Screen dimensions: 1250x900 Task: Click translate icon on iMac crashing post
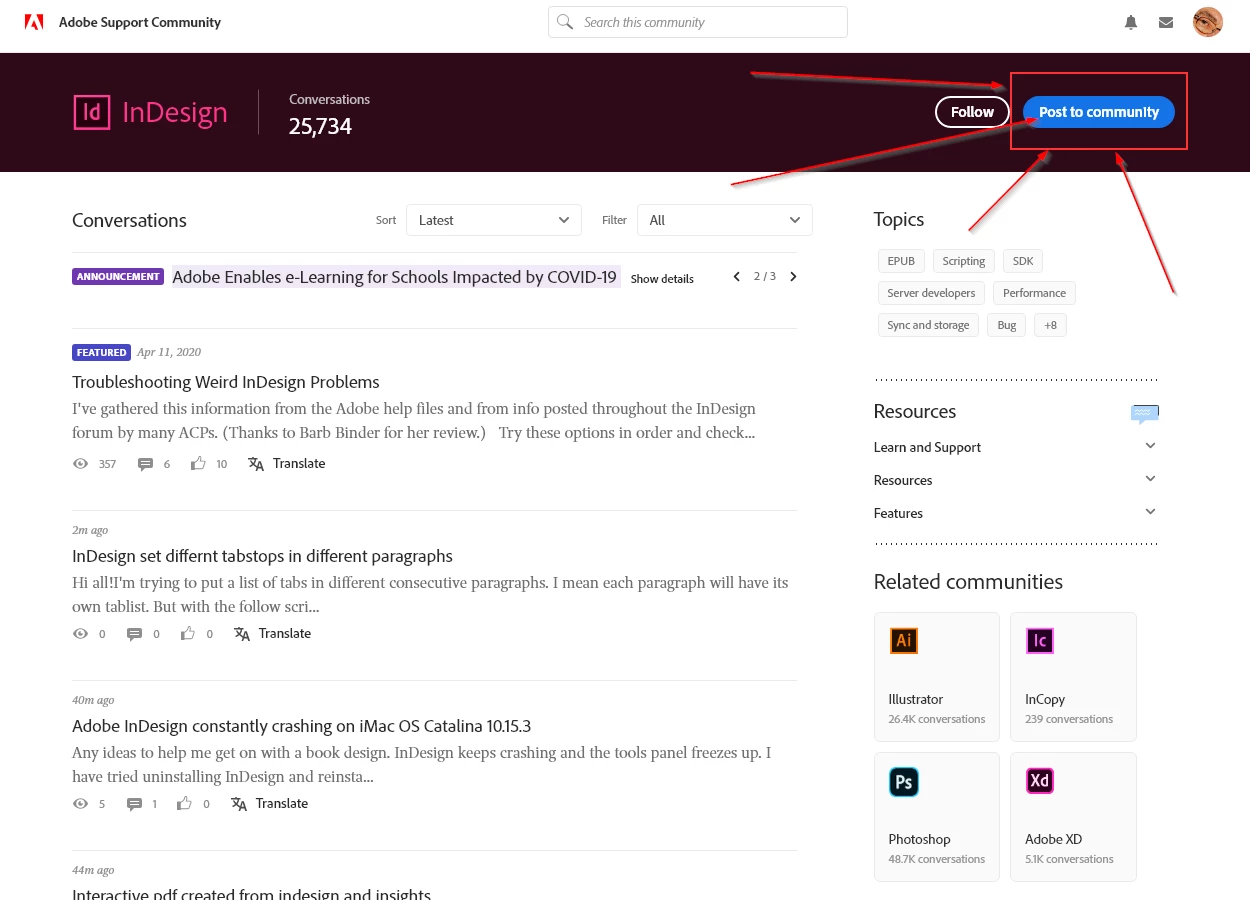tap(239, 804)
